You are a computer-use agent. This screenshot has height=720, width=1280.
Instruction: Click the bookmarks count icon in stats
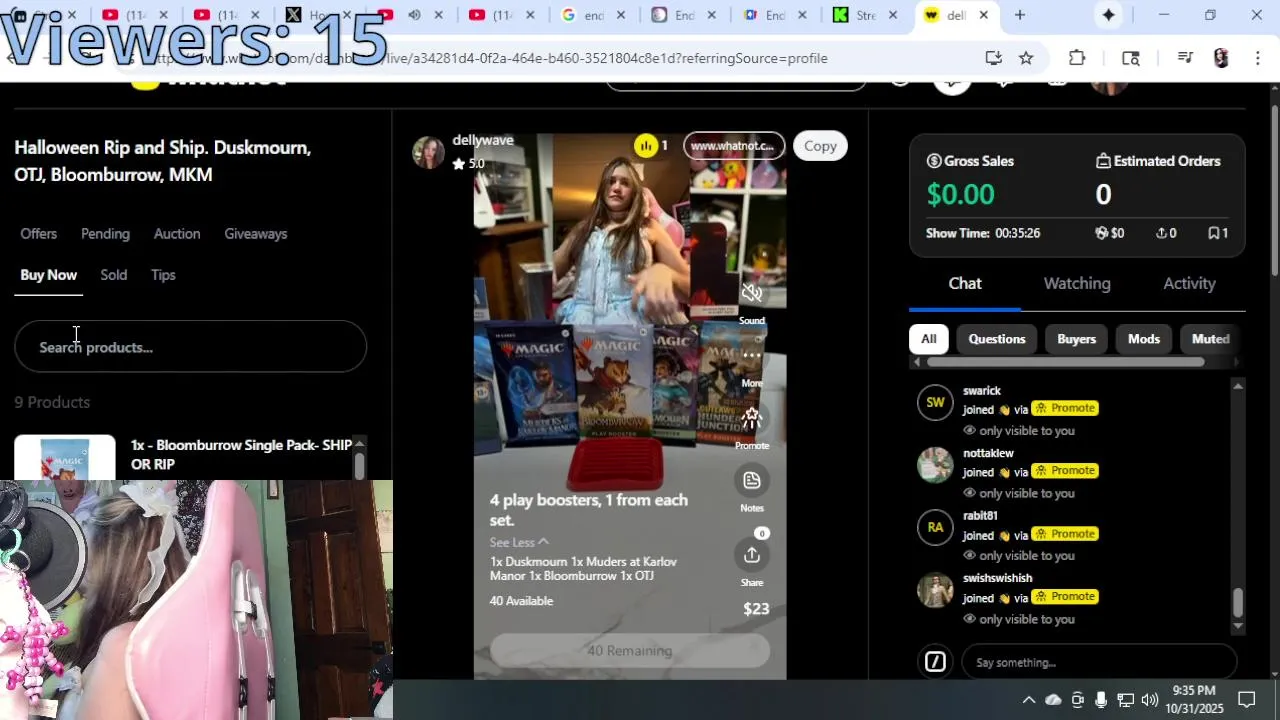tap(1214, 233)
